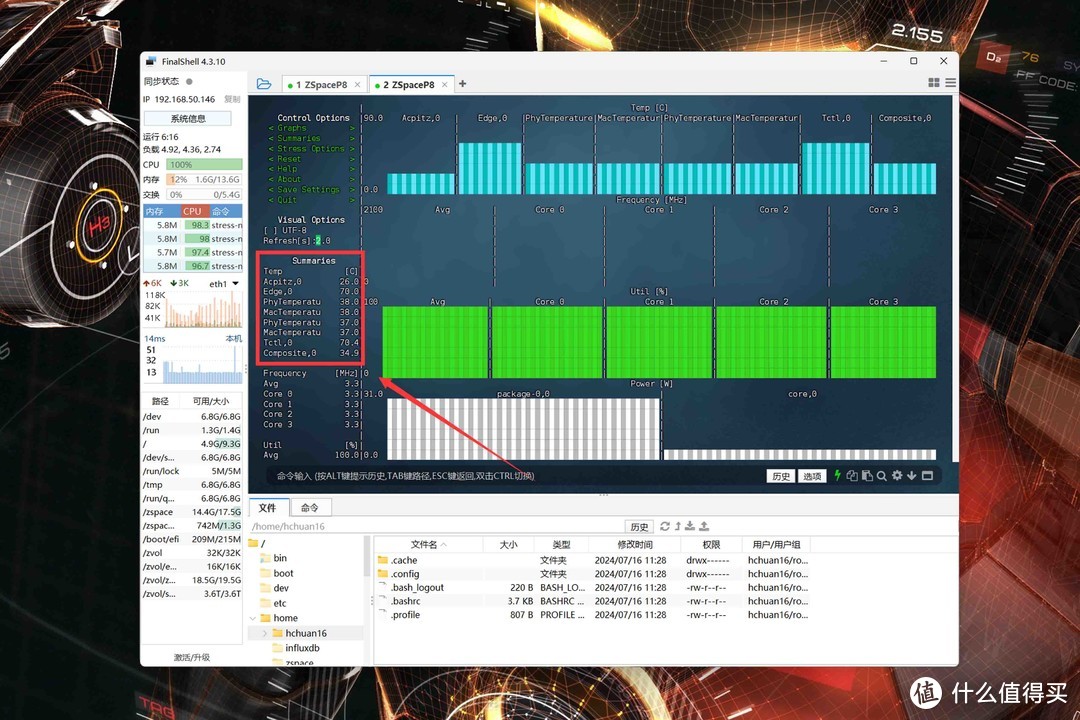This screenshot has width=1080, height=720.
Task: Click the refresh icon in file panel
Action: [x=665, y=526]
